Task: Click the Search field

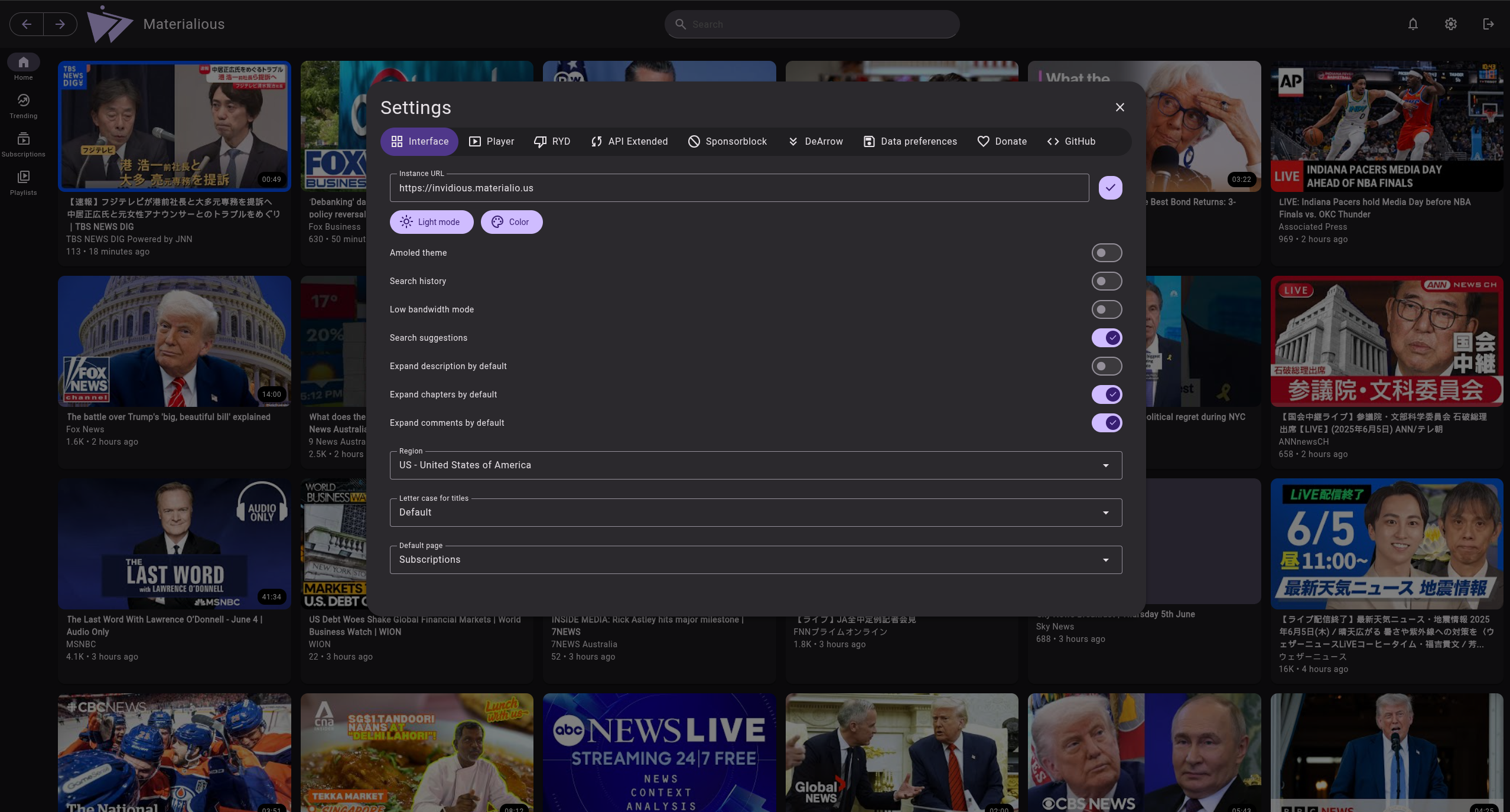Action: [x=812, y=24]
